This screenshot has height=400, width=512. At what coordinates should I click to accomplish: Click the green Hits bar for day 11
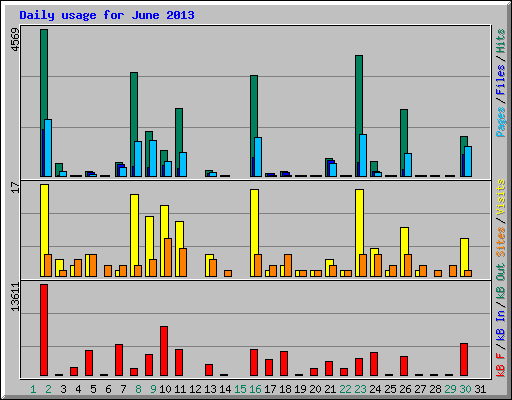pos(179,130)
